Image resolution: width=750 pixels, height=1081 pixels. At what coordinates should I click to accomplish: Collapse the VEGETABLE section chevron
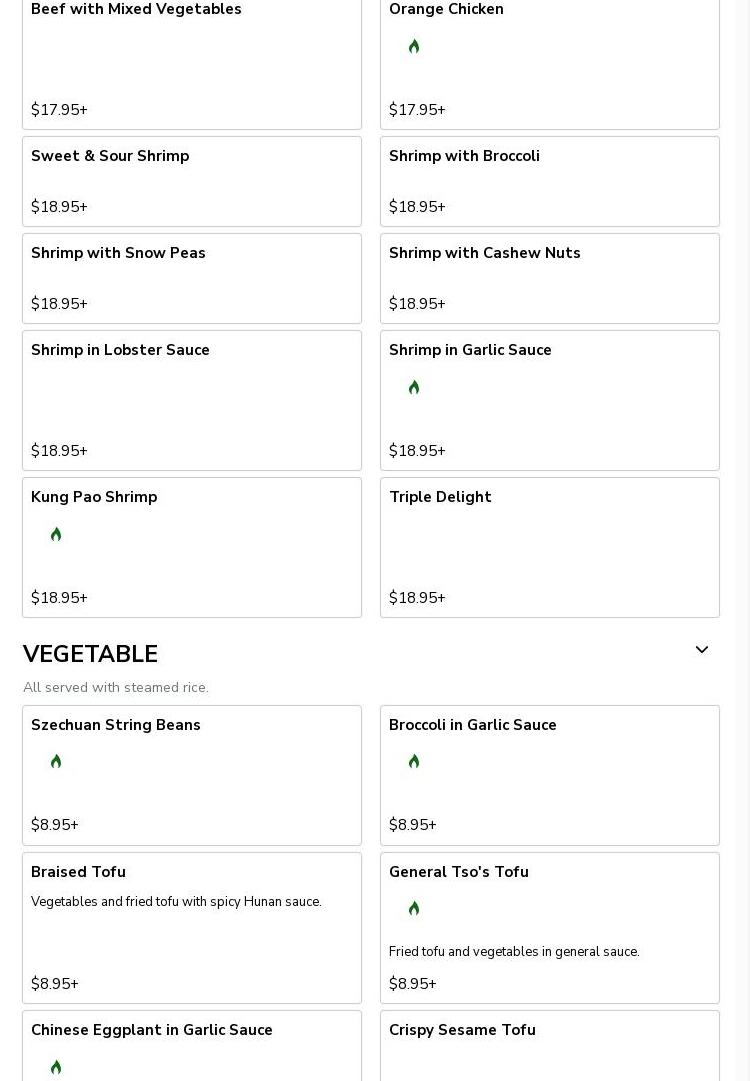(702, 650)
